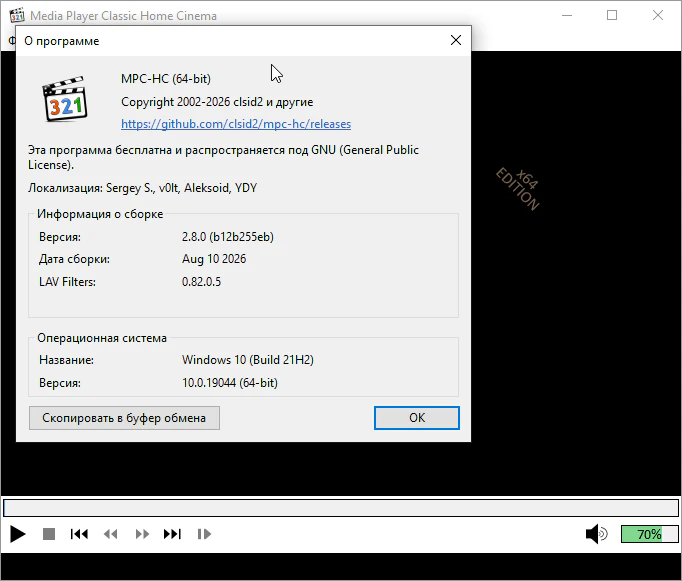Skip to the previous file

[x=79, y=534]
